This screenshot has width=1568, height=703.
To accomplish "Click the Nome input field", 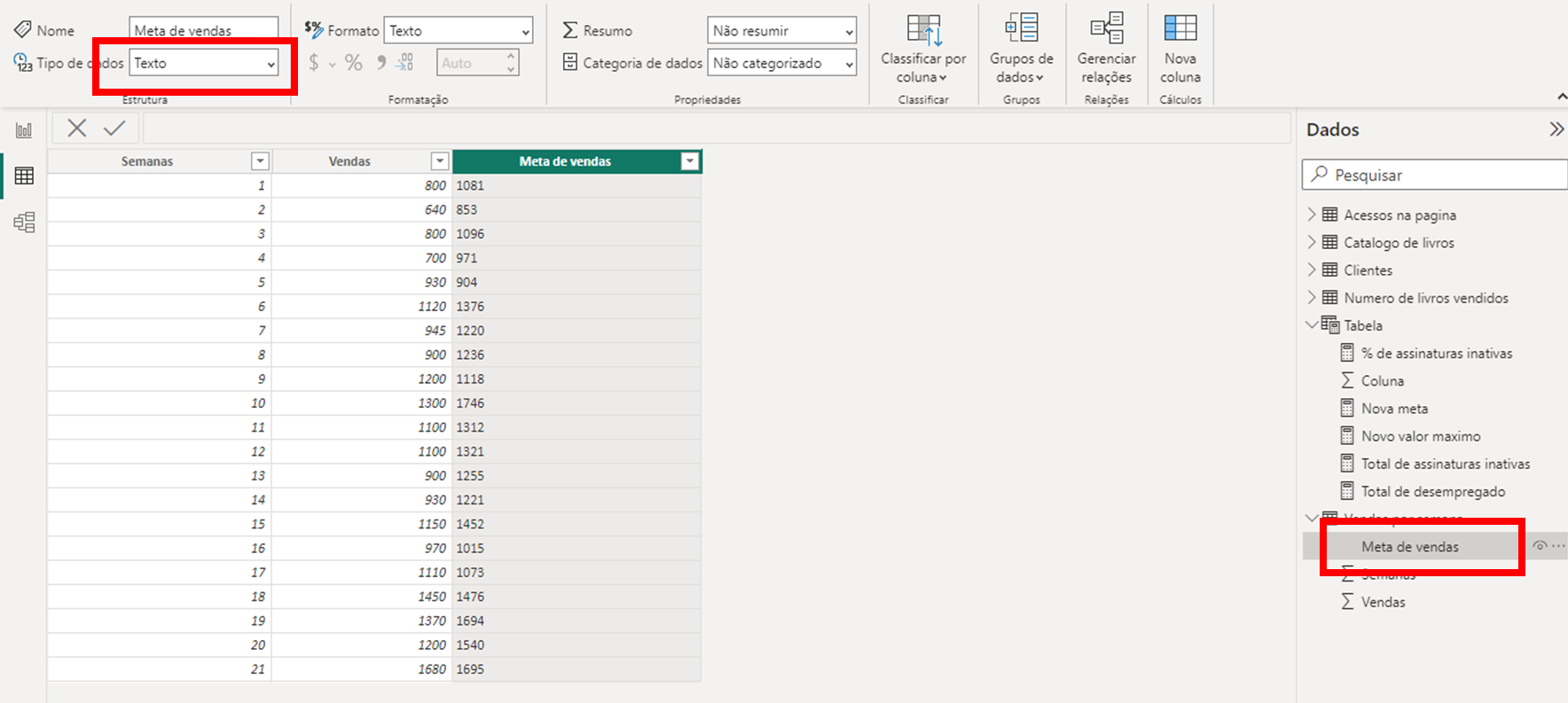I will (x=204, y=30).
